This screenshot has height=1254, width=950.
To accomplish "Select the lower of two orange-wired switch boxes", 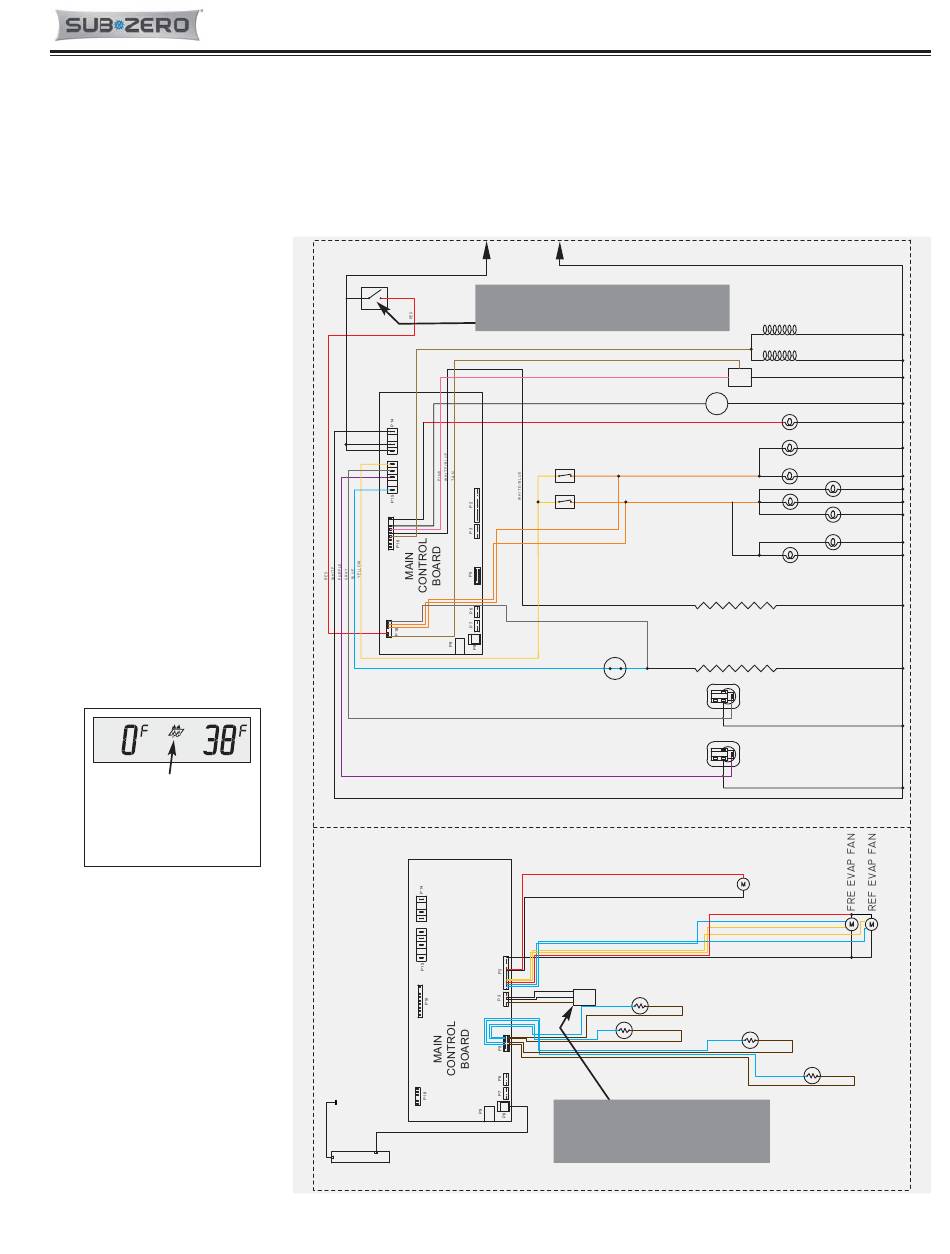I will [x=564, y=502].
